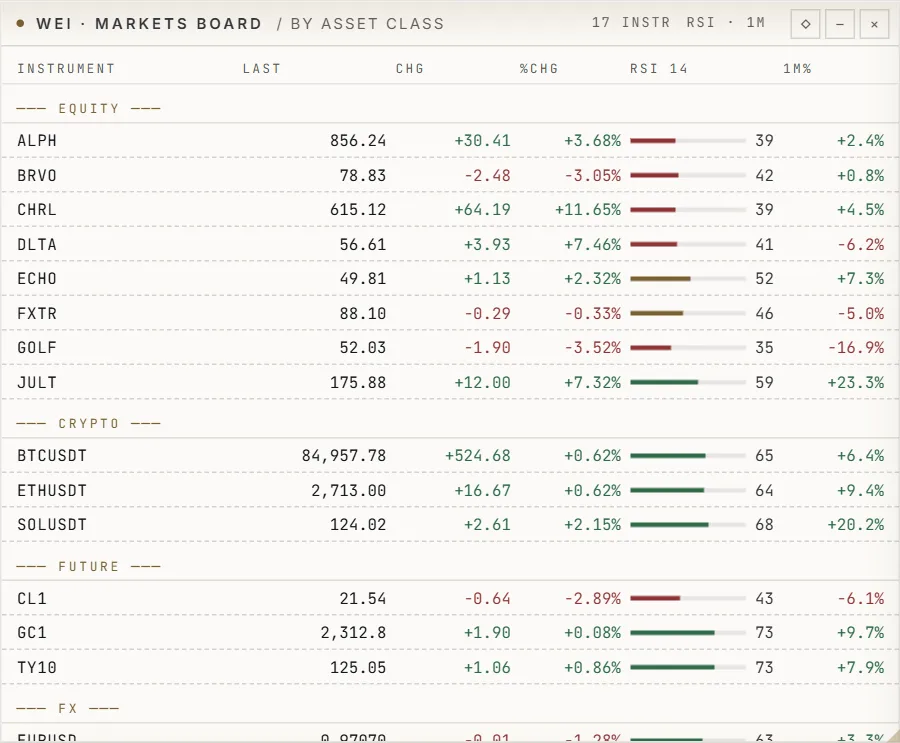Click change value -0.64 for CL1
Screen dimensions: 900x743
(x=487, y=598)
